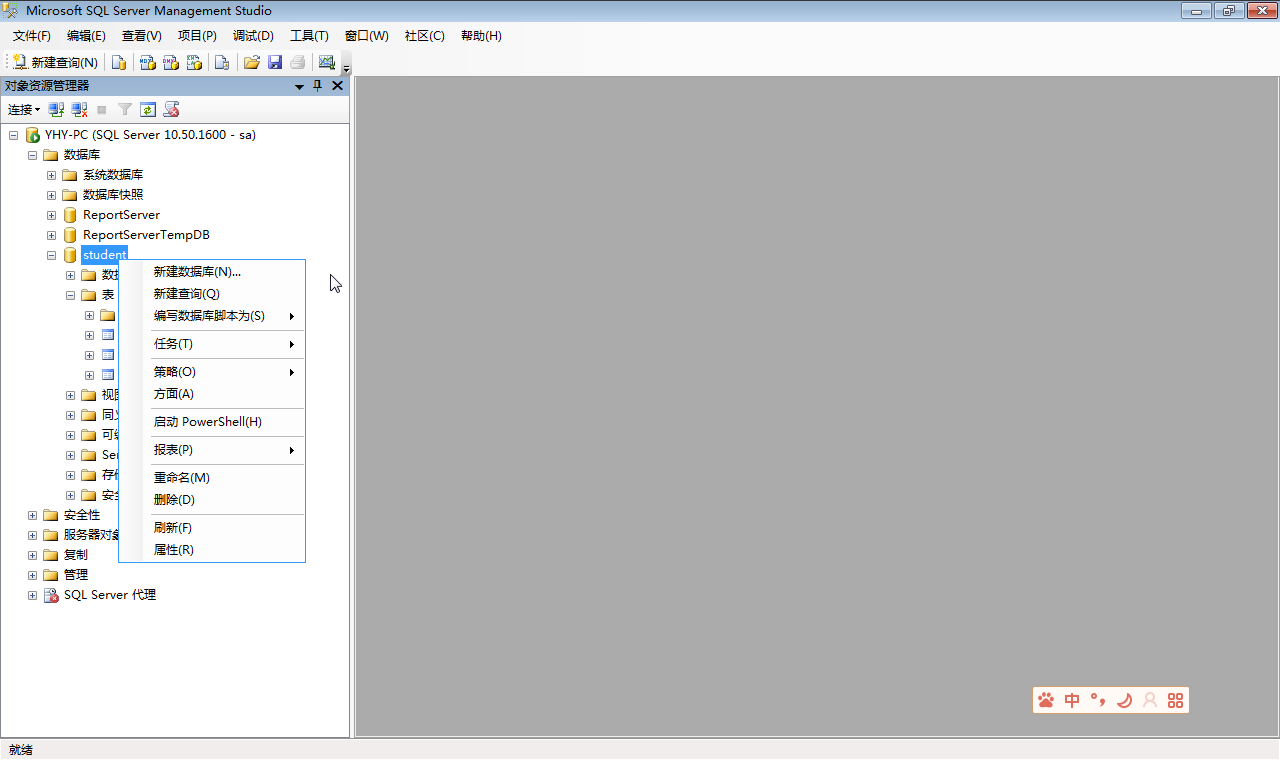Choose 新建查询(Q) from context menu

tap(212, 294)
